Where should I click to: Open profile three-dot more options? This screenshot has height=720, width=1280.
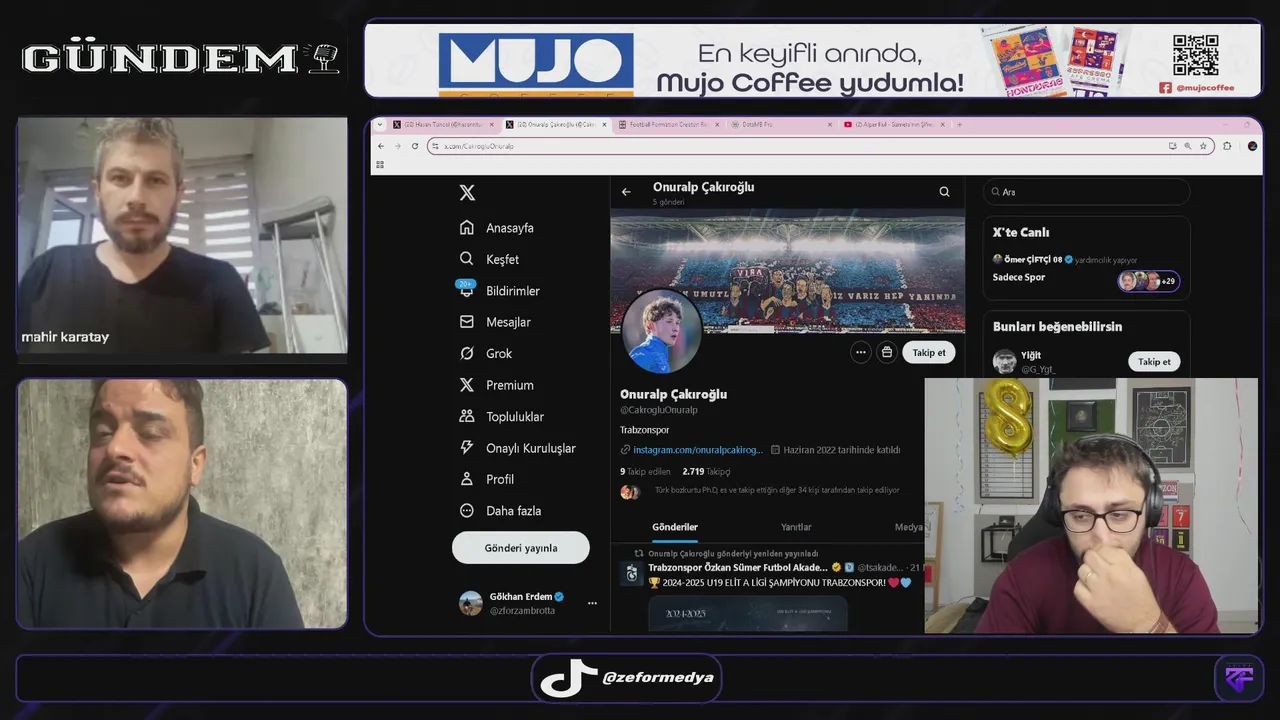(x=861, y=352)
